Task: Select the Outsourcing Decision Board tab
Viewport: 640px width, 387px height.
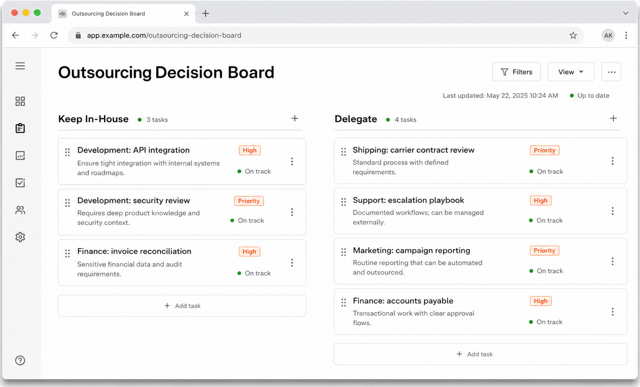Action: (x=124, y=13)
